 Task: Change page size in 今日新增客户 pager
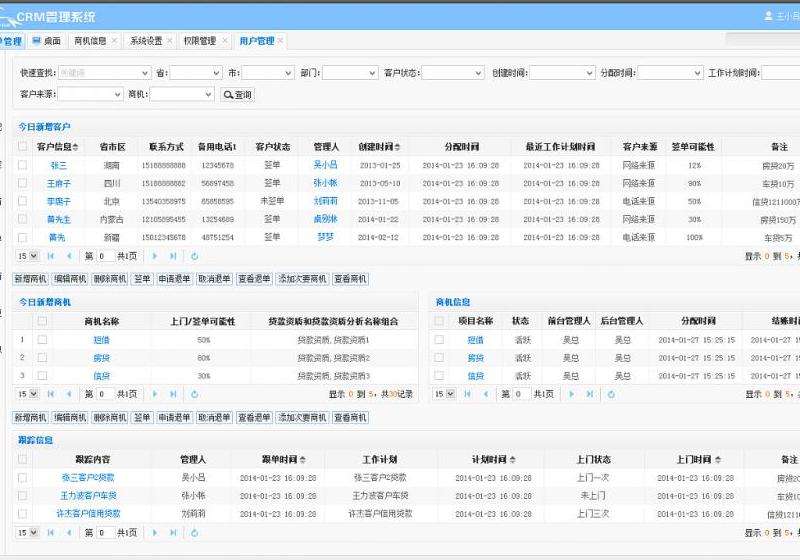point(28,256)
